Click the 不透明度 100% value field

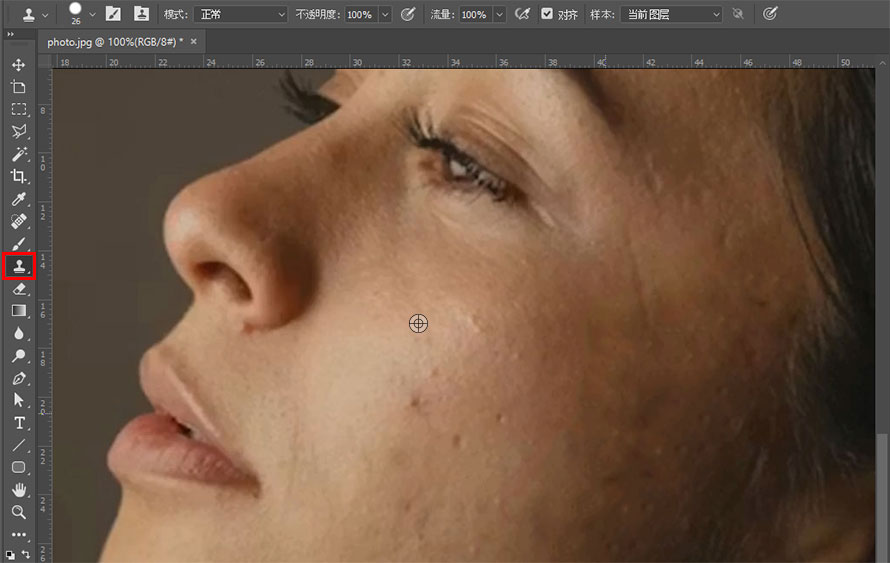tap(362, 14)
